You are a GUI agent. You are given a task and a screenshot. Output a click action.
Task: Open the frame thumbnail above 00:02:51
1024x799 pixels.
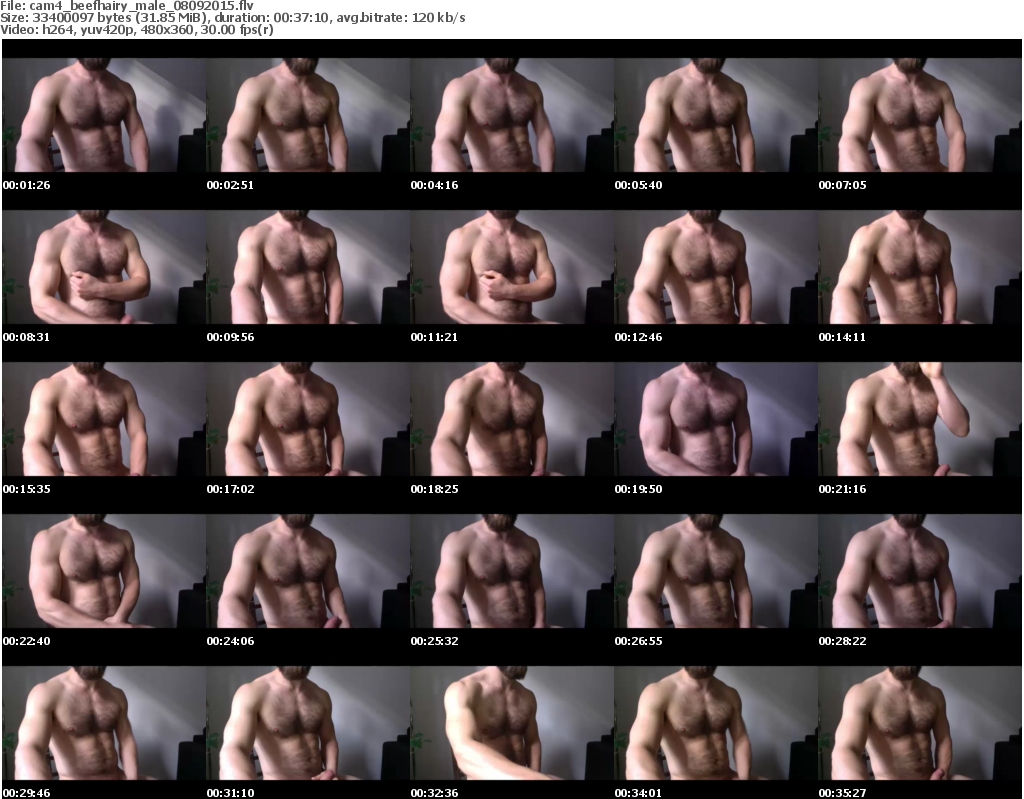point(308,115)
